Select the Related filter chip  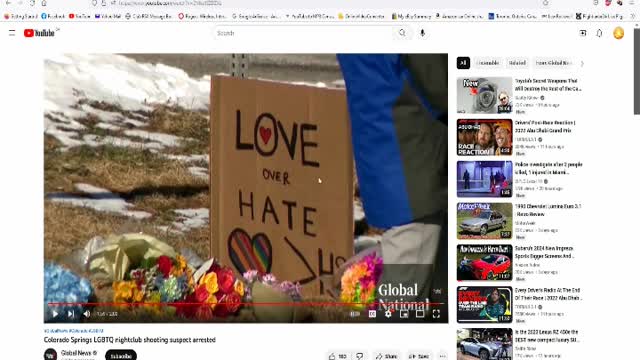click(x=517, y=63)
